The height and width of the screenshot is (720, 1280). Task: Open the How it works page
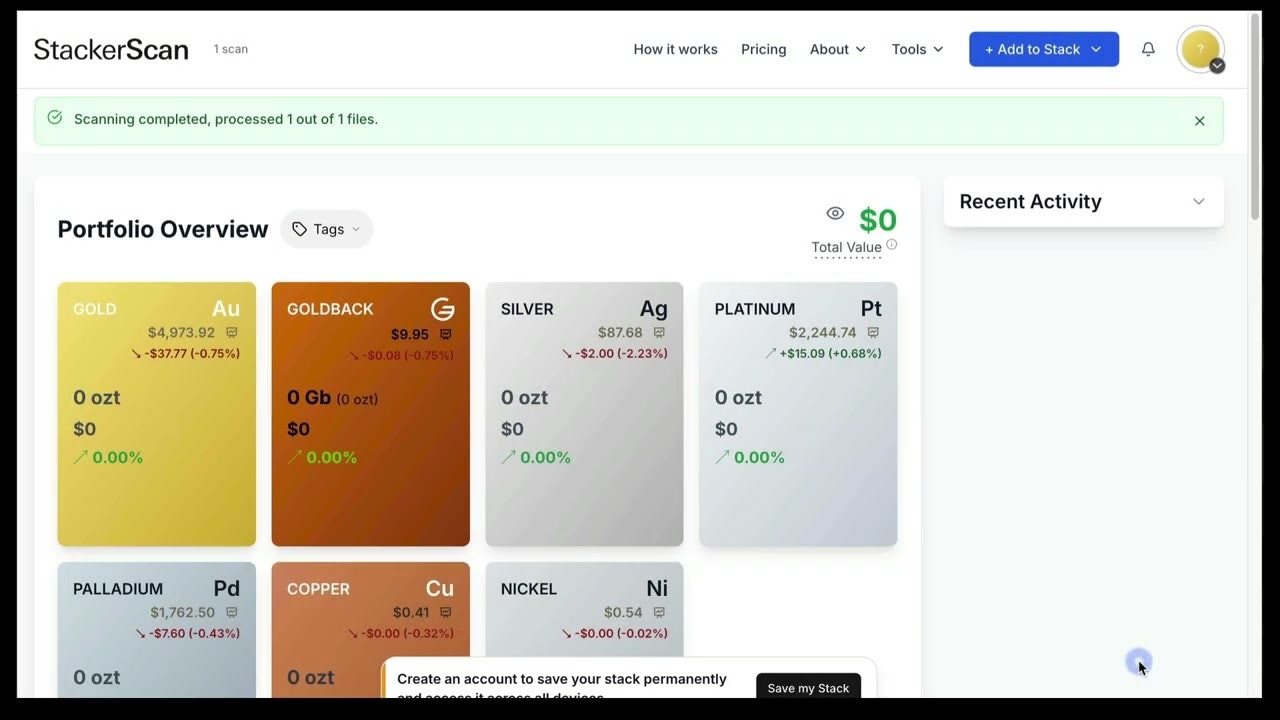point(675,49)
